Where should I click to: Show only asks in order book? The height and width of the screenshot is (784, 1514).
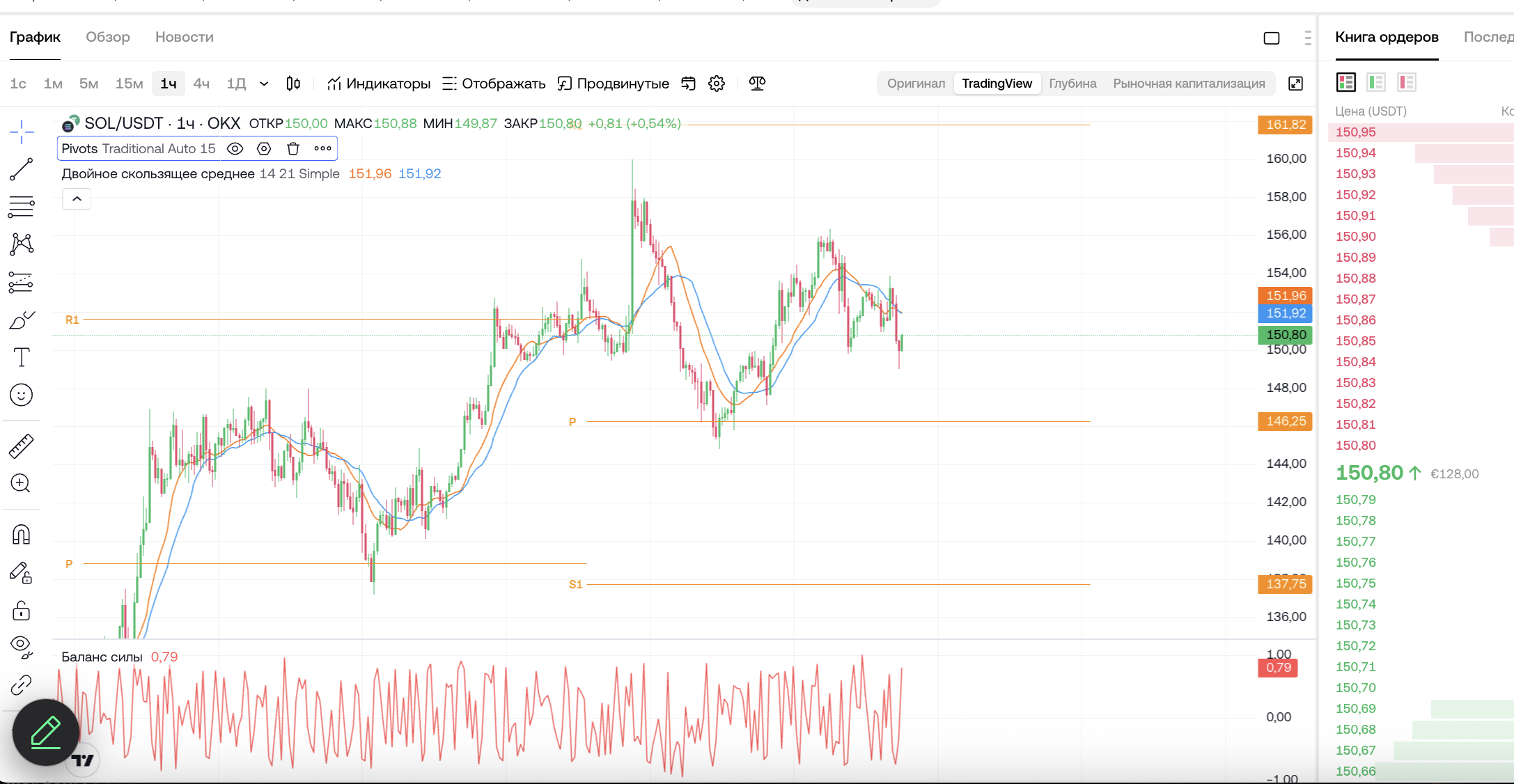coord(1407,82)
